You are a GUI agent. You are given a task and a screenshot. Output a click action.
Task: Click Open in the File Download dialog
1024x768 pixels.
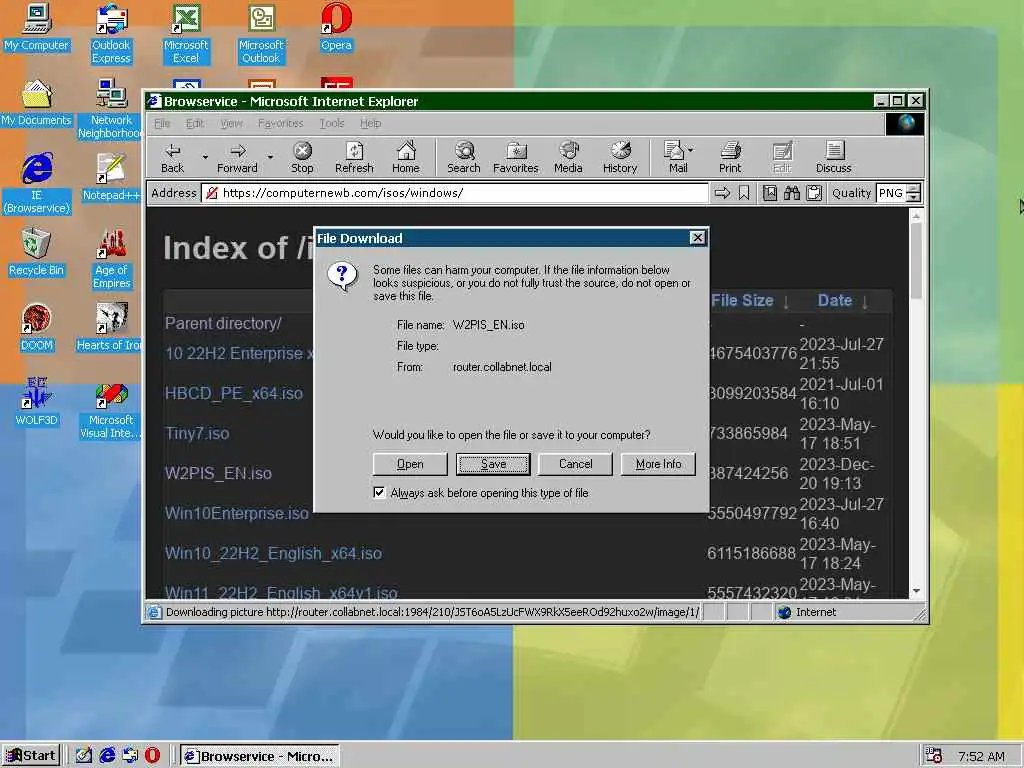pyautogui.click(x=410, y=464)
